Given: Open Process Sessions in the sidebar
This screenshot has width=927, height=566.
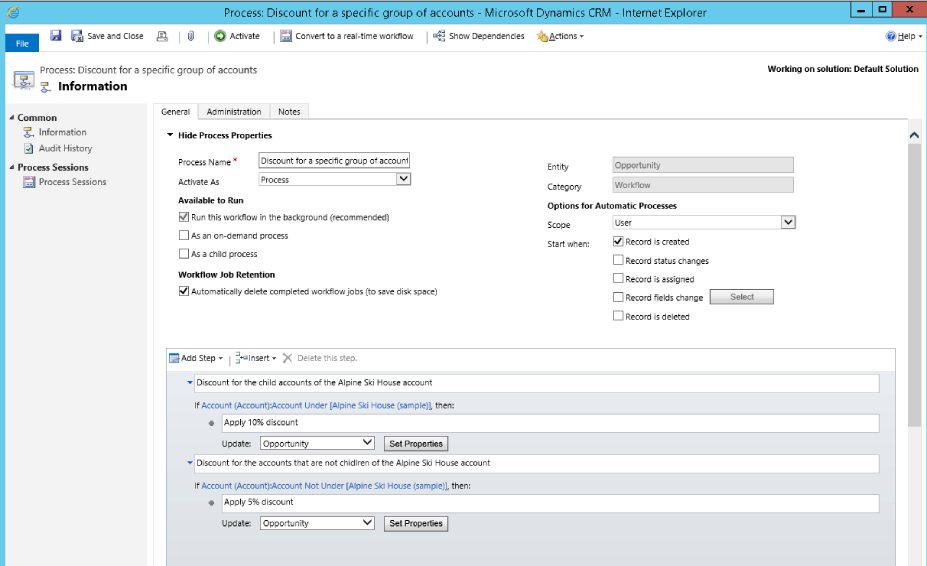Looking at the screenshot, I should 72,182.
